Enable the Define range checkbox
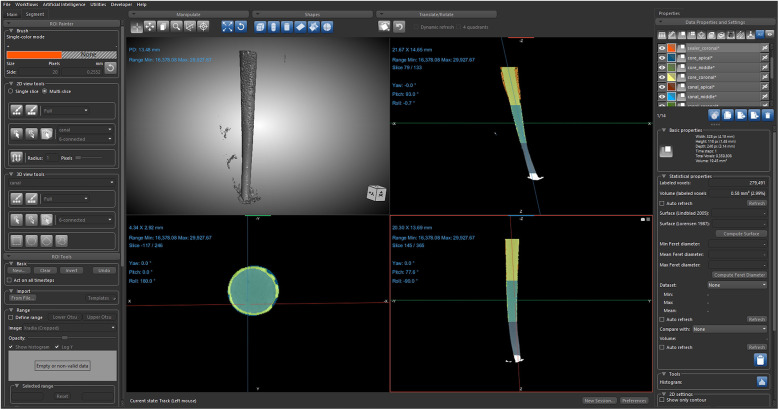This screenshot has height=410, width=779. (11, 317)
